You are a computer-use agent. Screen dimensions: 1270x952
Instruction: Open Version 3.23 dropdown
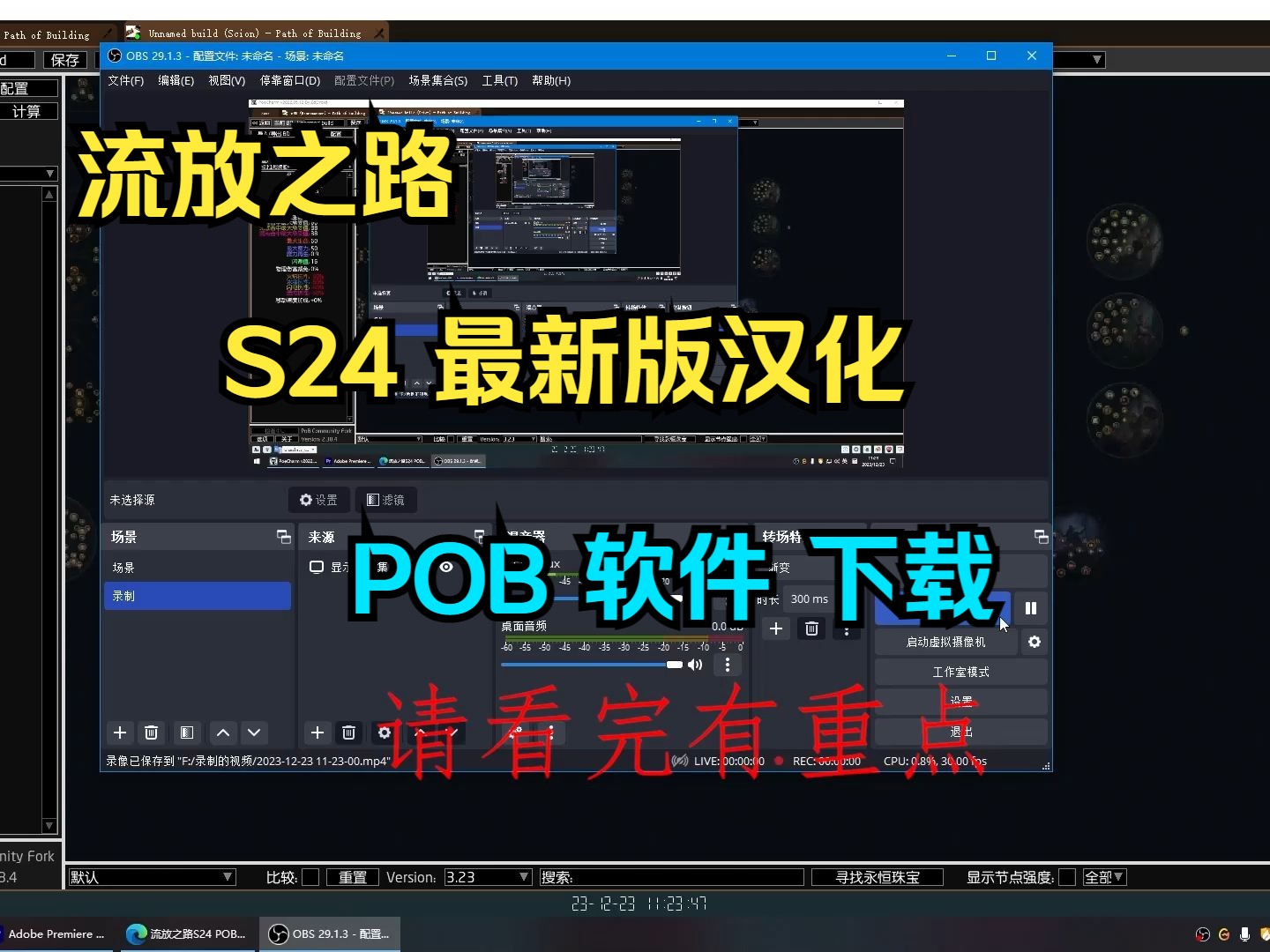488,877
